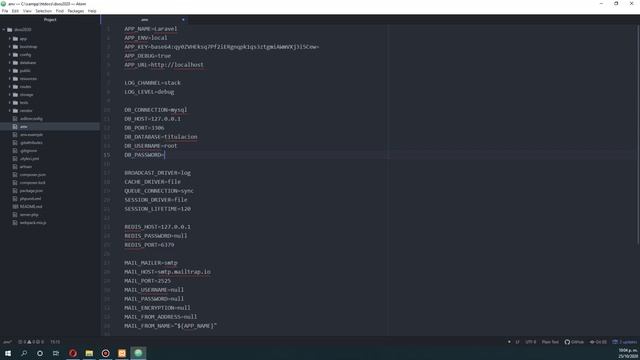Click the file icon beside .gitignore

15,151
